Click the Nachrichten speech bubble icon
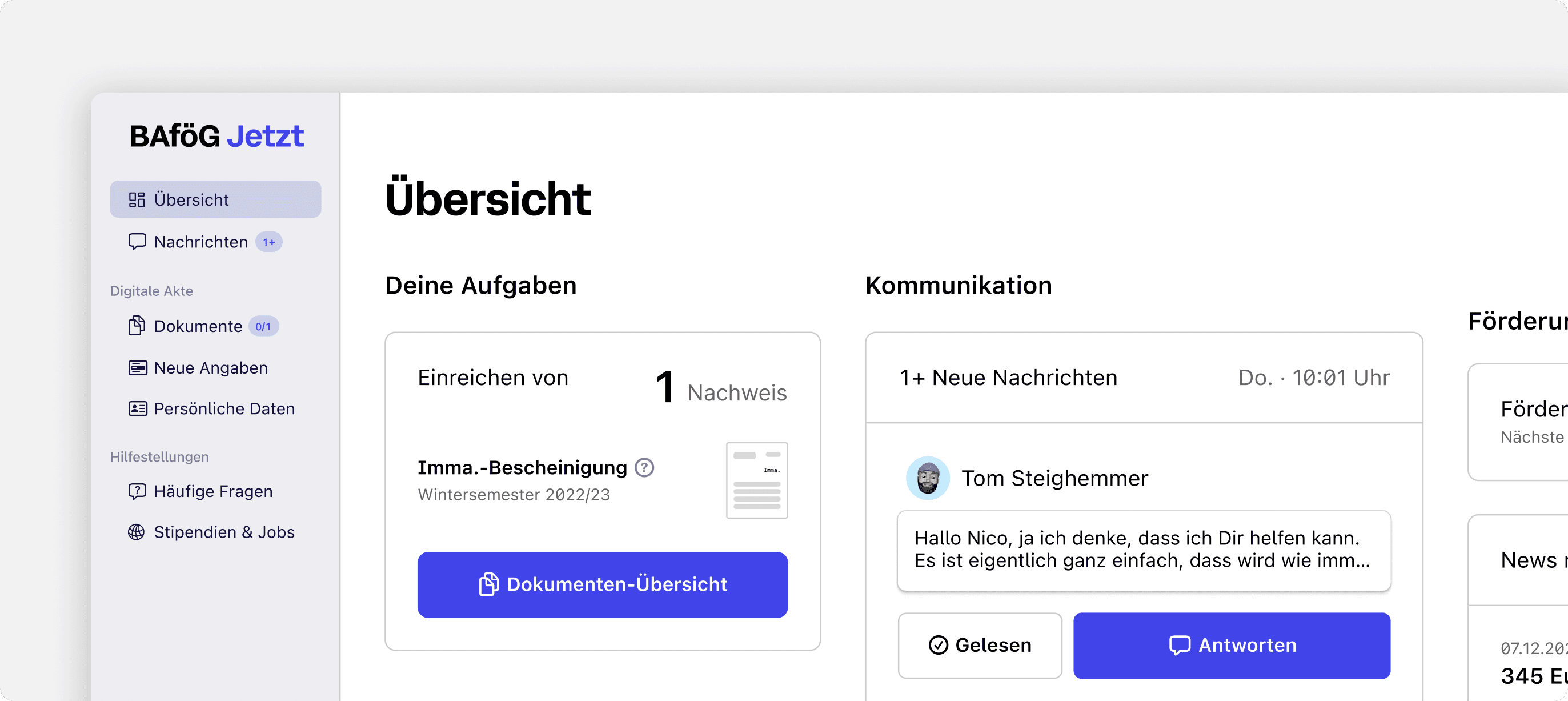 click(x=137, y=242)
